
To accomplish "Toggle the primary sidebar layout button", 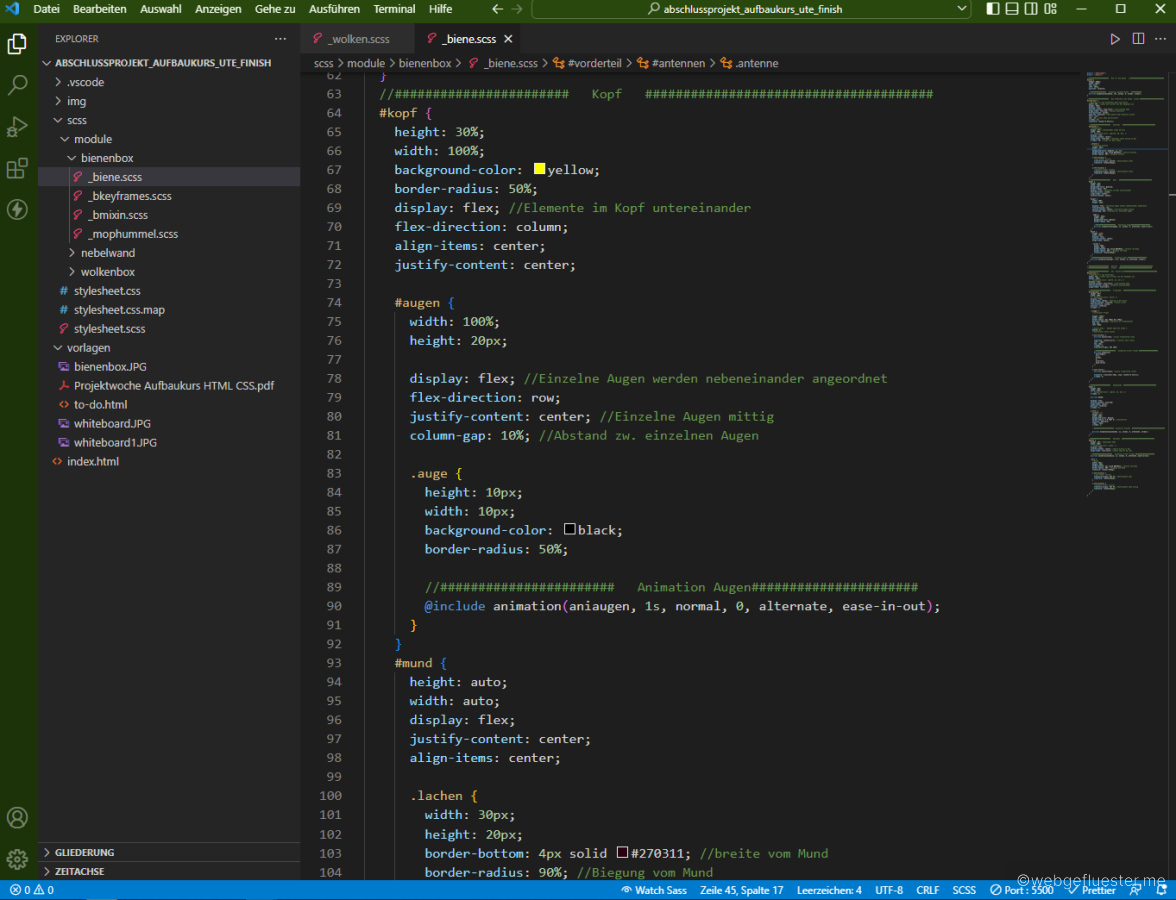I will (992, 9).
